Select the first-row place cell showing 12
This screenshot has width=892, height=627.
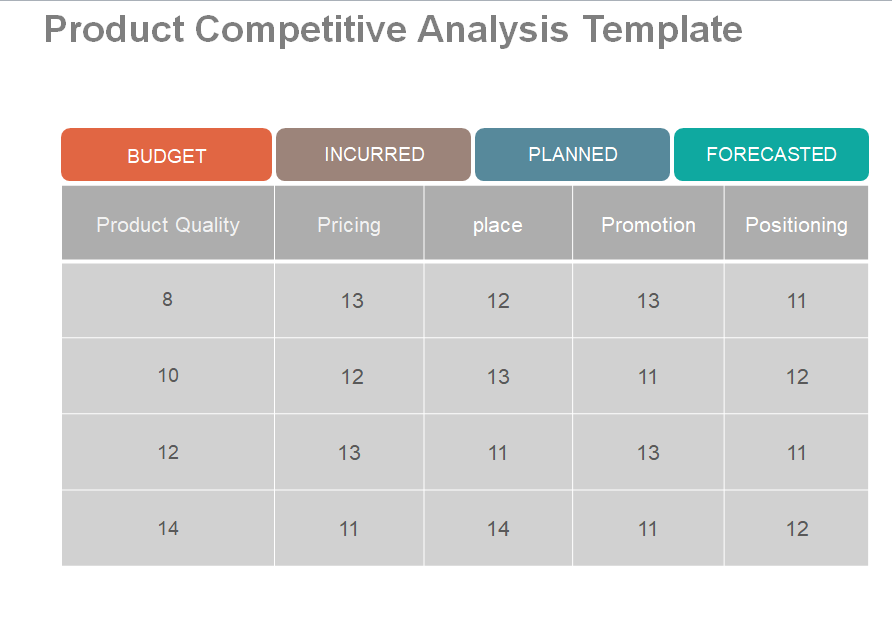(498, 300)
